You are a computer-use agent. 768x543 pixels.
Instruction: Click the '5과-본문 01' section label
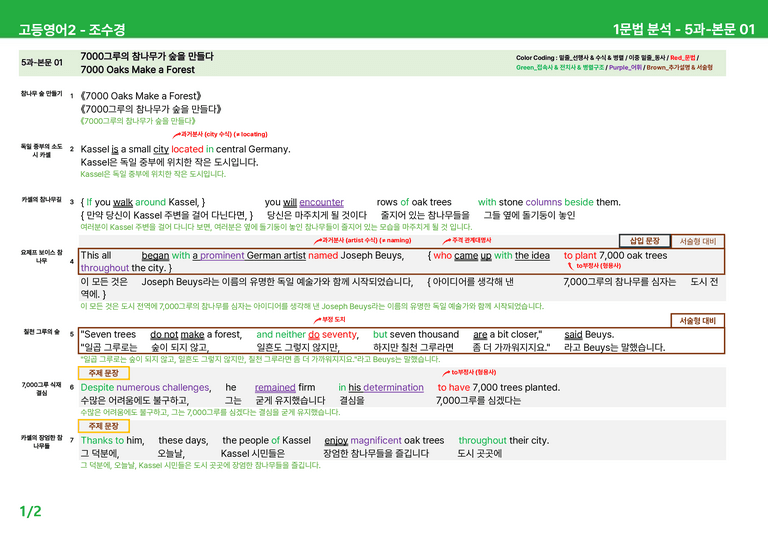42,63
